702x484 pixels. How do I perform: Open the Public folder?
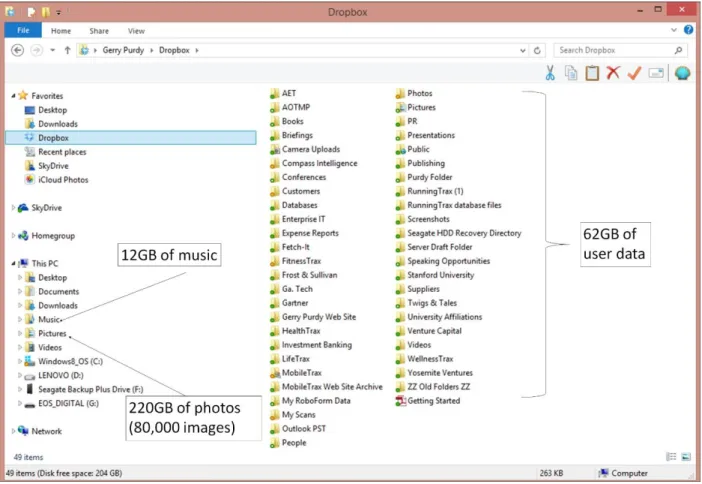[x=412, y=149]
